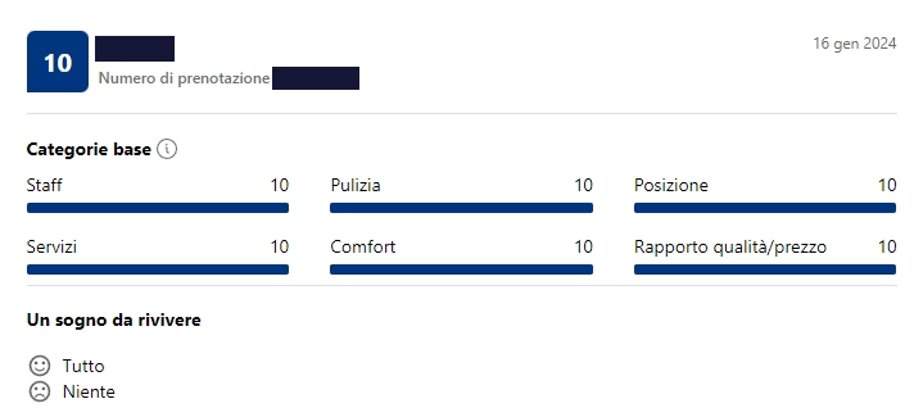Screen dimensions: 923x417
Task: Click the review title Un sogno da rivivere
Action: point(114,320)
